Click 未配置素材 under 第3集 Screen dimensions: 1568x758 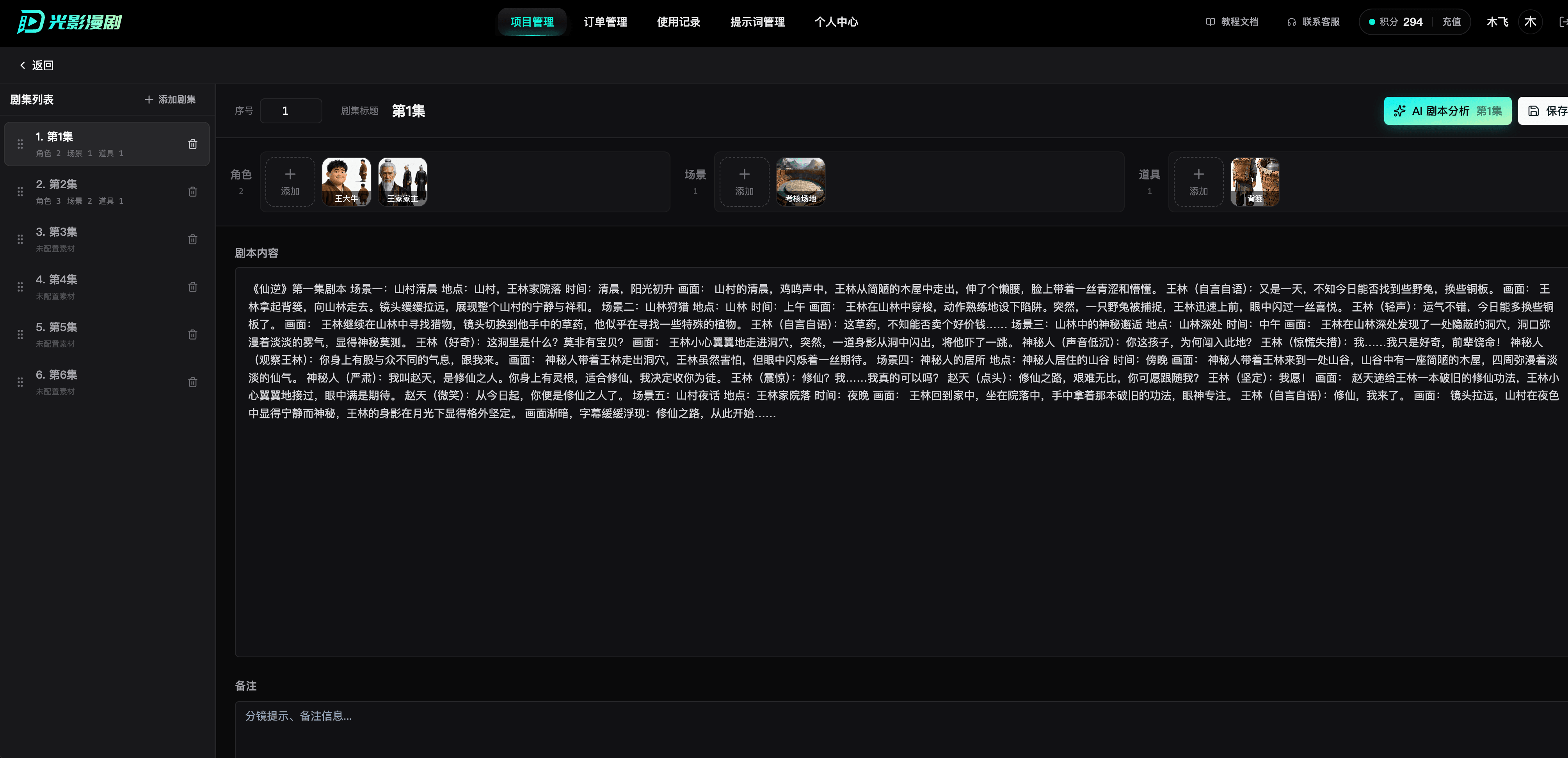coord(55,248)
